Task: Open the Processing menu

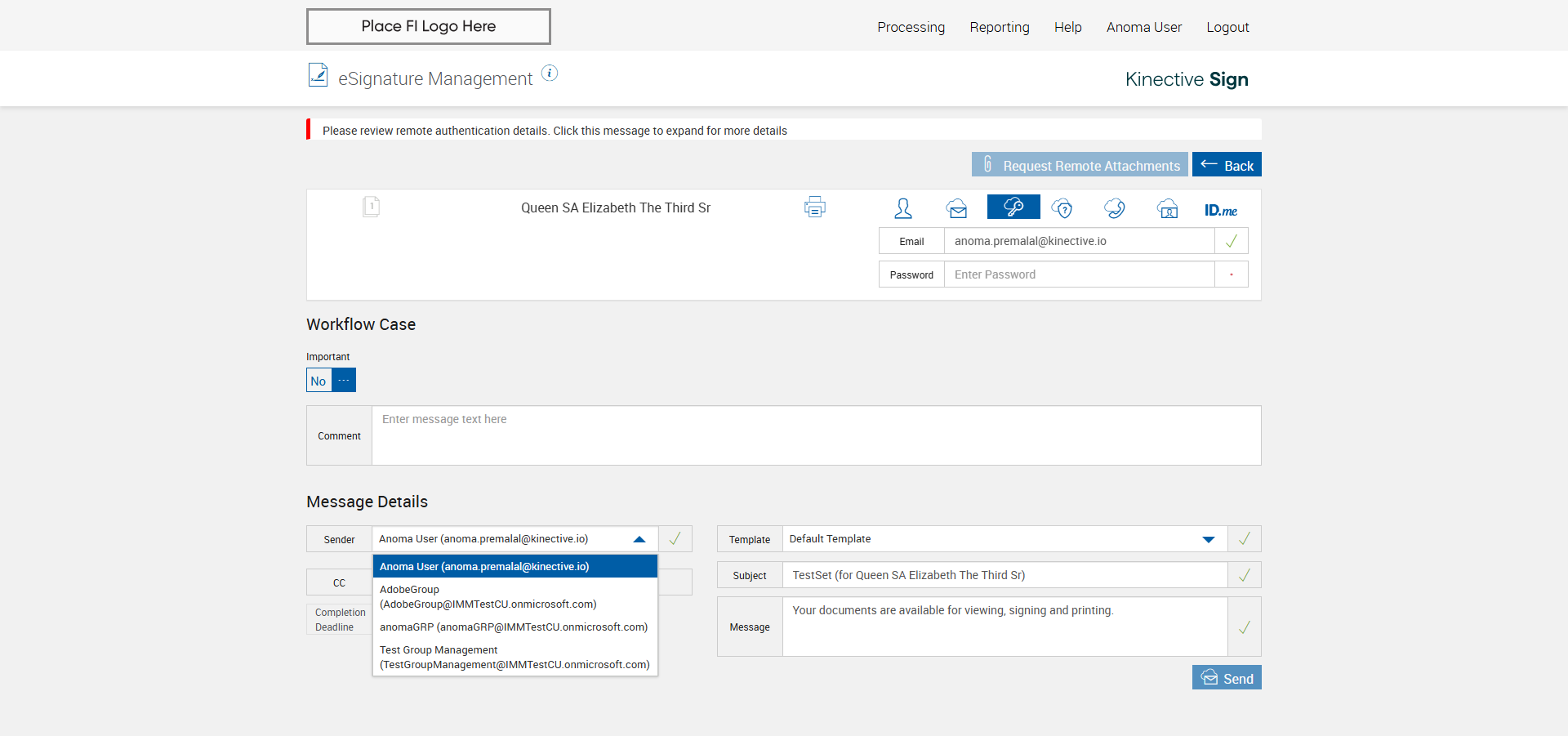Action: point(911,27)
